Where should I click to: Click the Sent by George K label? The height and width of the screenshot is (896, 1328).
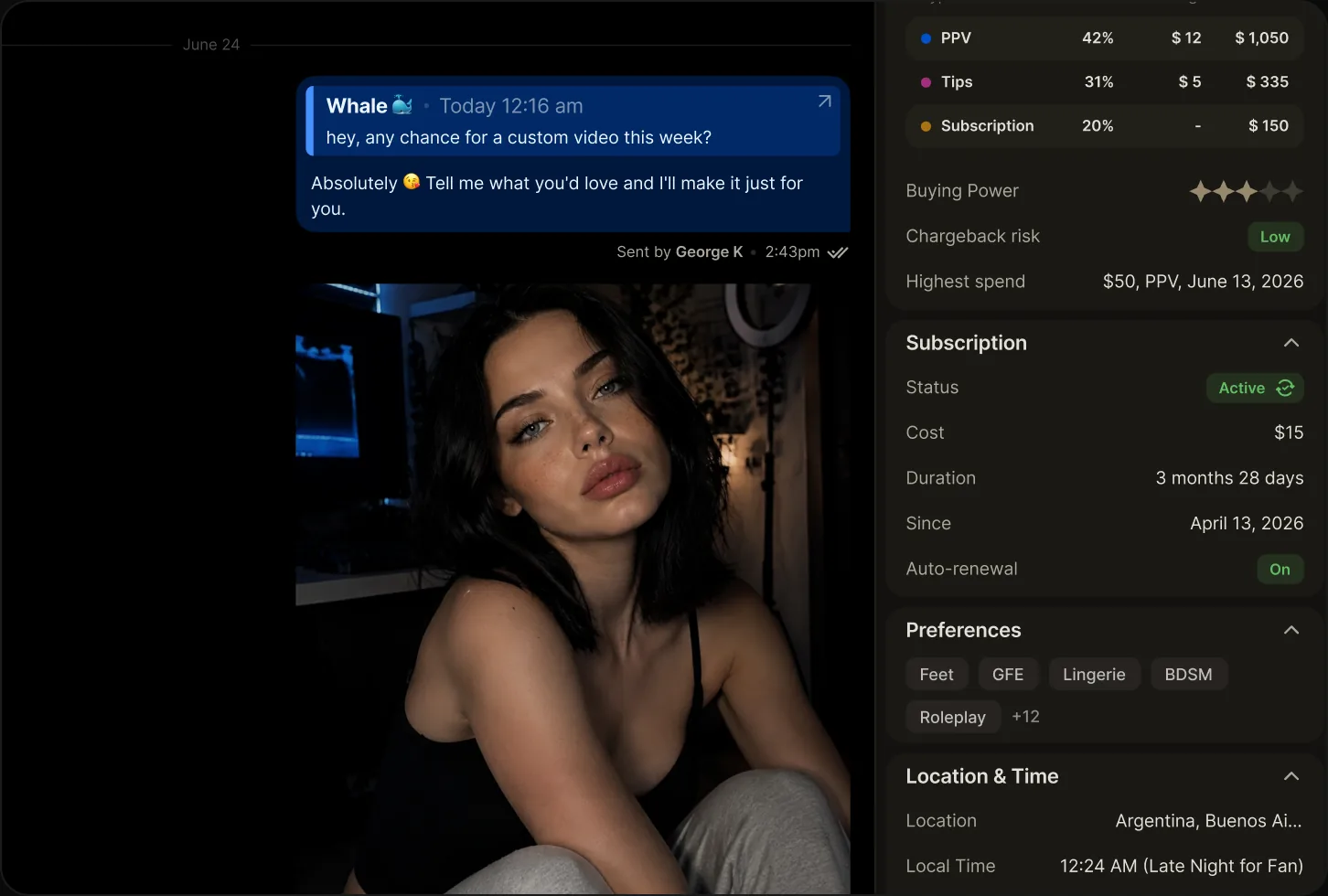point(680,252)
